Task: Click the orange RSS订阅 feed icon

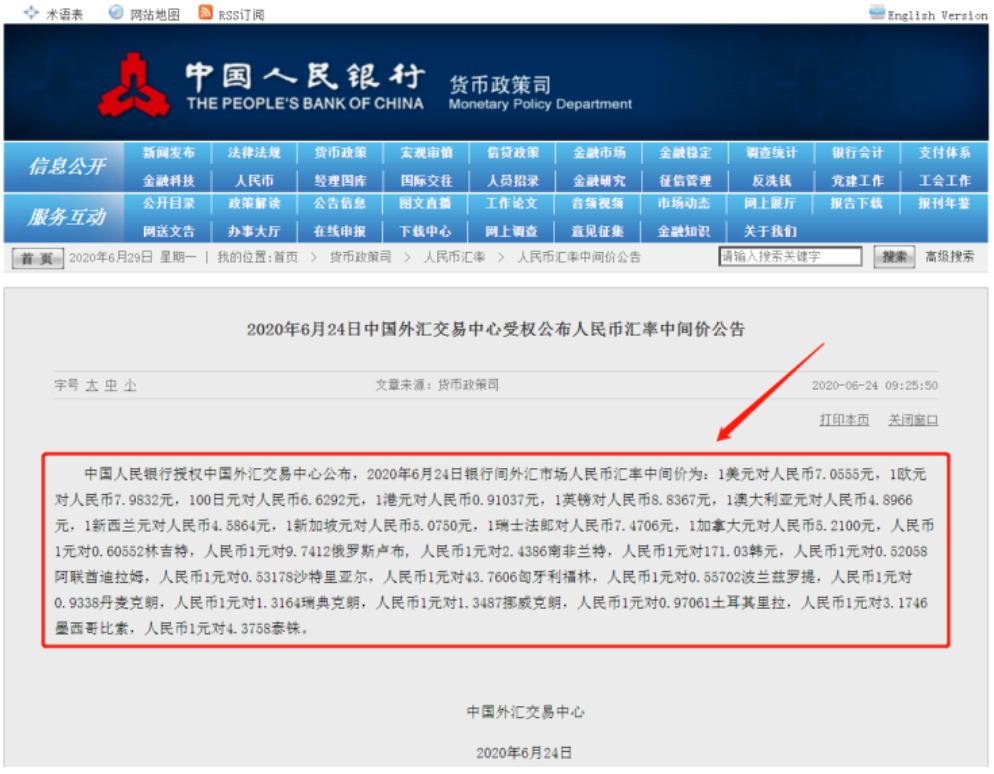Action: point(205,12)
